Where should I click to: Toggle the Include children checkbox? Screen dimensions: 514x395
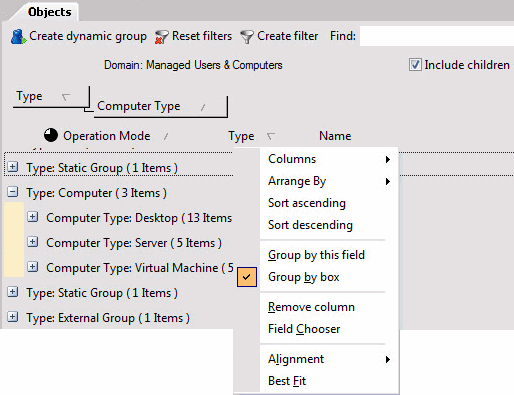click(x=415, y=65)
